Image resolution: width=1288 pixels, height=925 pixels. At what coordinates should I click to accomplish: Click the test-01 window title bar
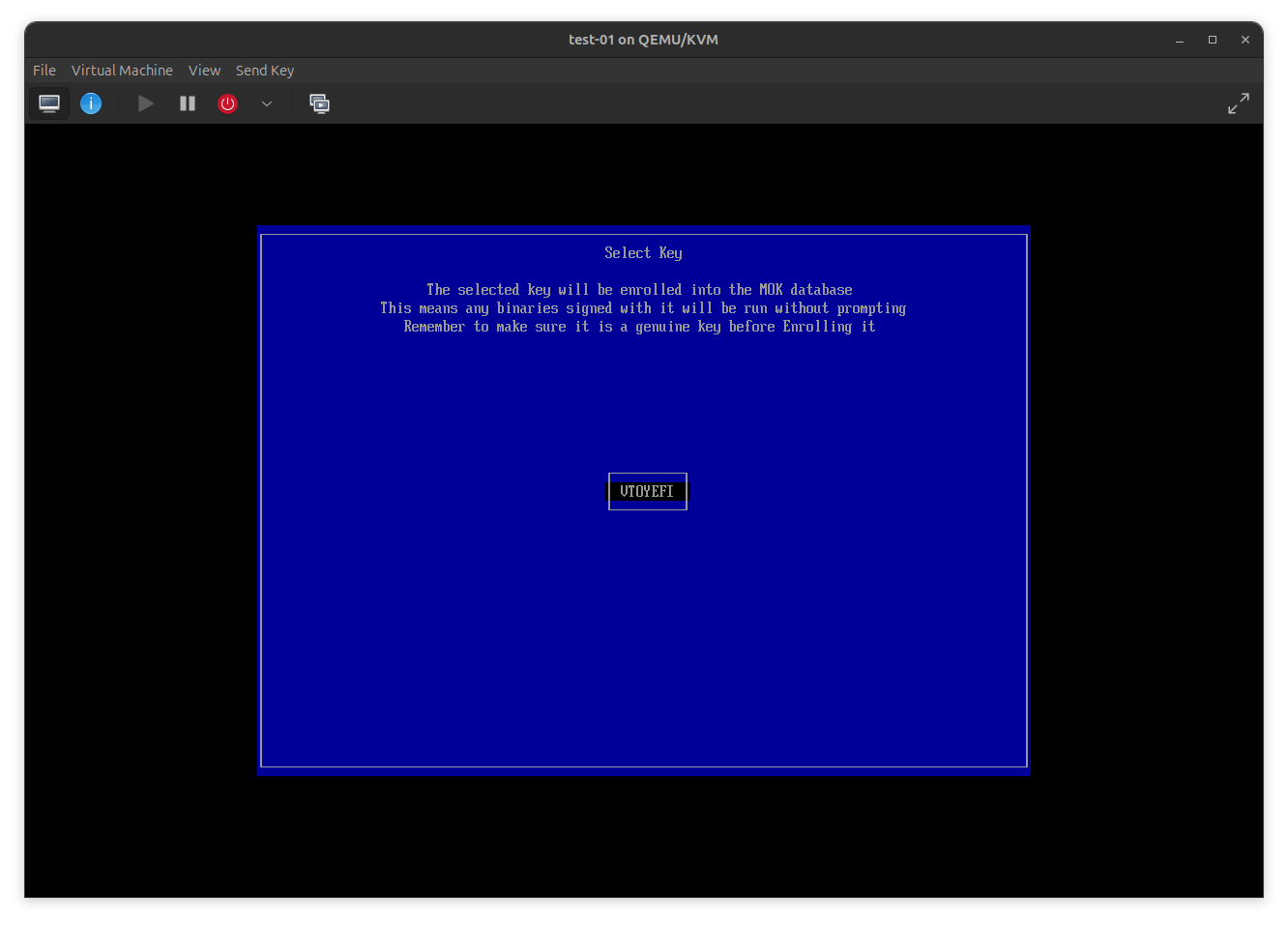pyautogui.click(x=642, y=40)
